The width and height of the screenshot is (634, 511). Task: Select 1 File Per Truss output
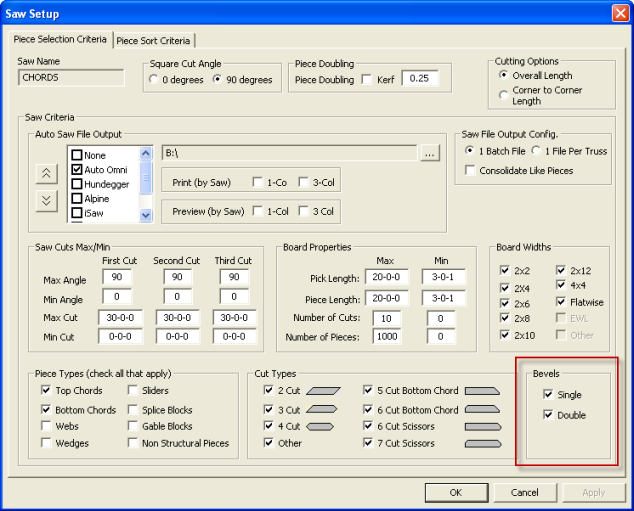[x=536, y=151]
